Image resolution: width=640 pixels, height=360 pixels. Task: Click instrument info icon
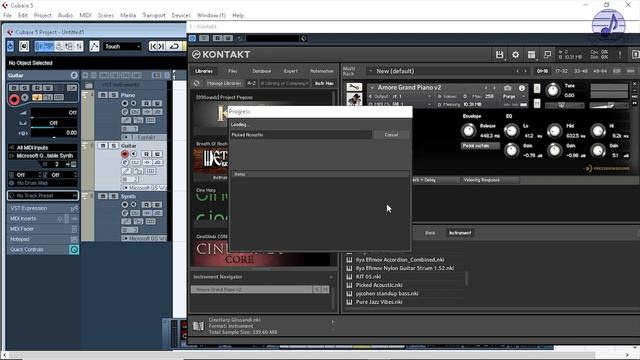(x=522, y=88)
